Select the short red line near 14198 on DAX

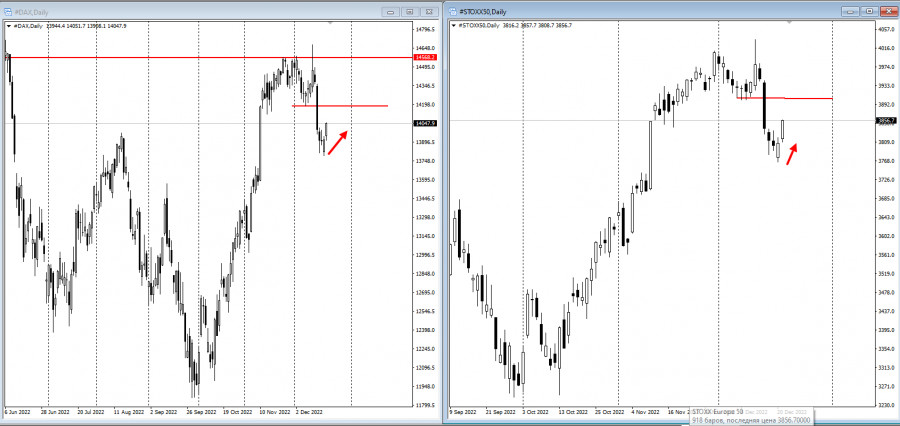click(340, 106)
